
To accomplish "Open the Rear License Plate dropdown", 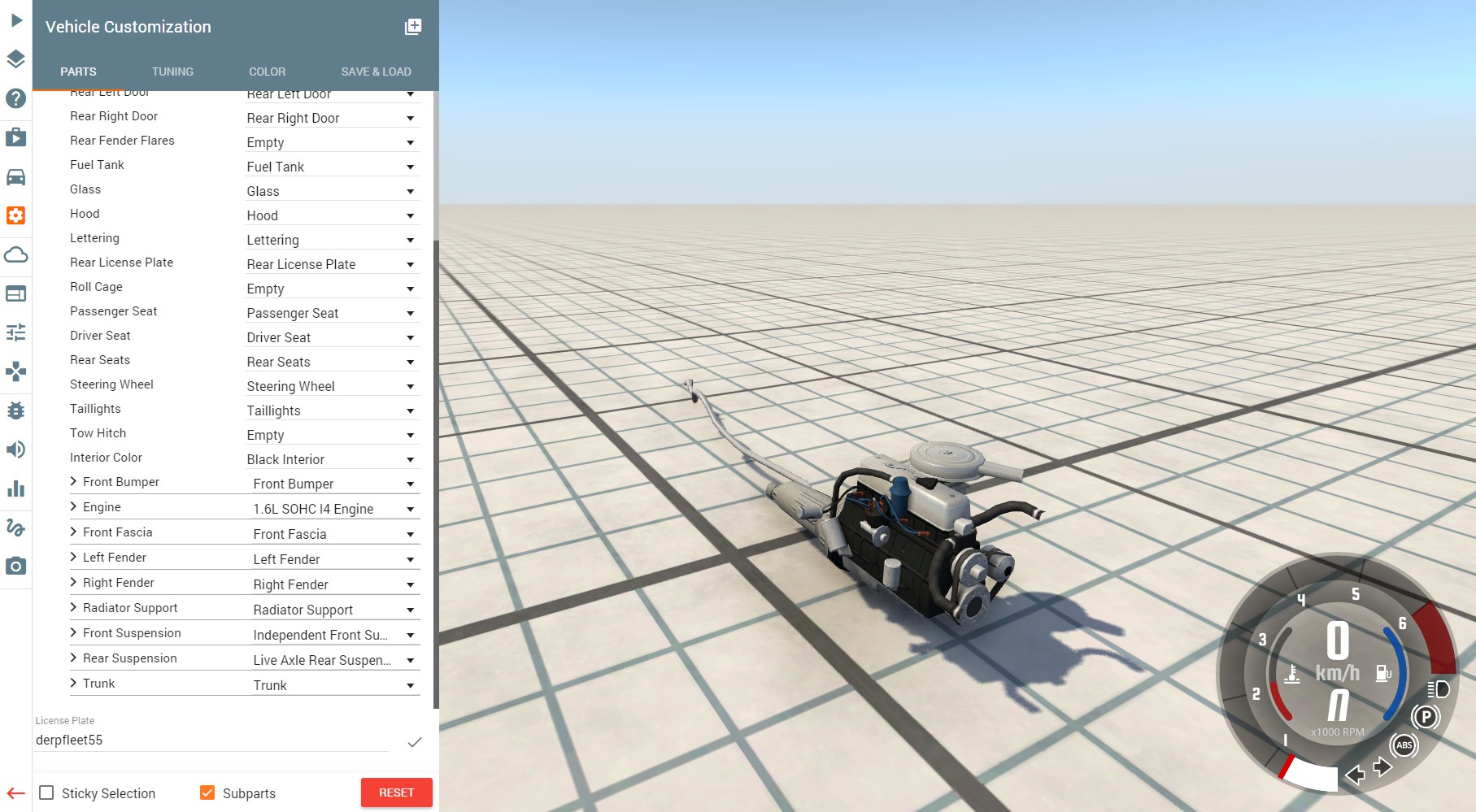I will [x=332, y=264].
